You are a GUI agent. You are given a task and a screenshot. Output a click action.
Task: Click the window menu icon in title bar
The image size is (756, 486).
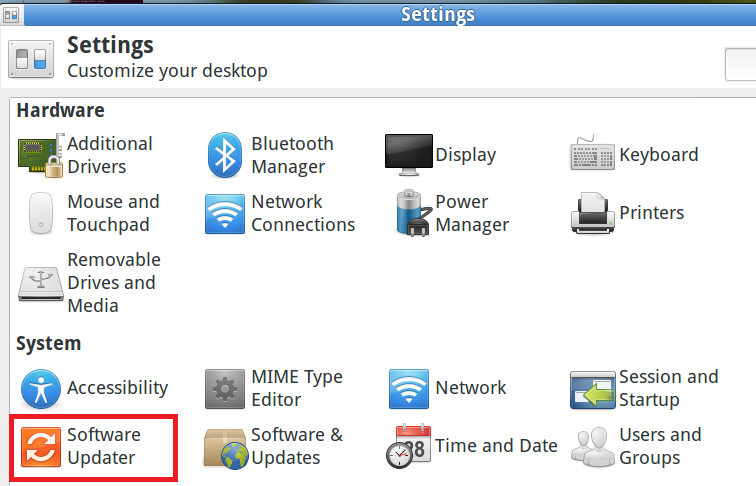coord(11,14)
